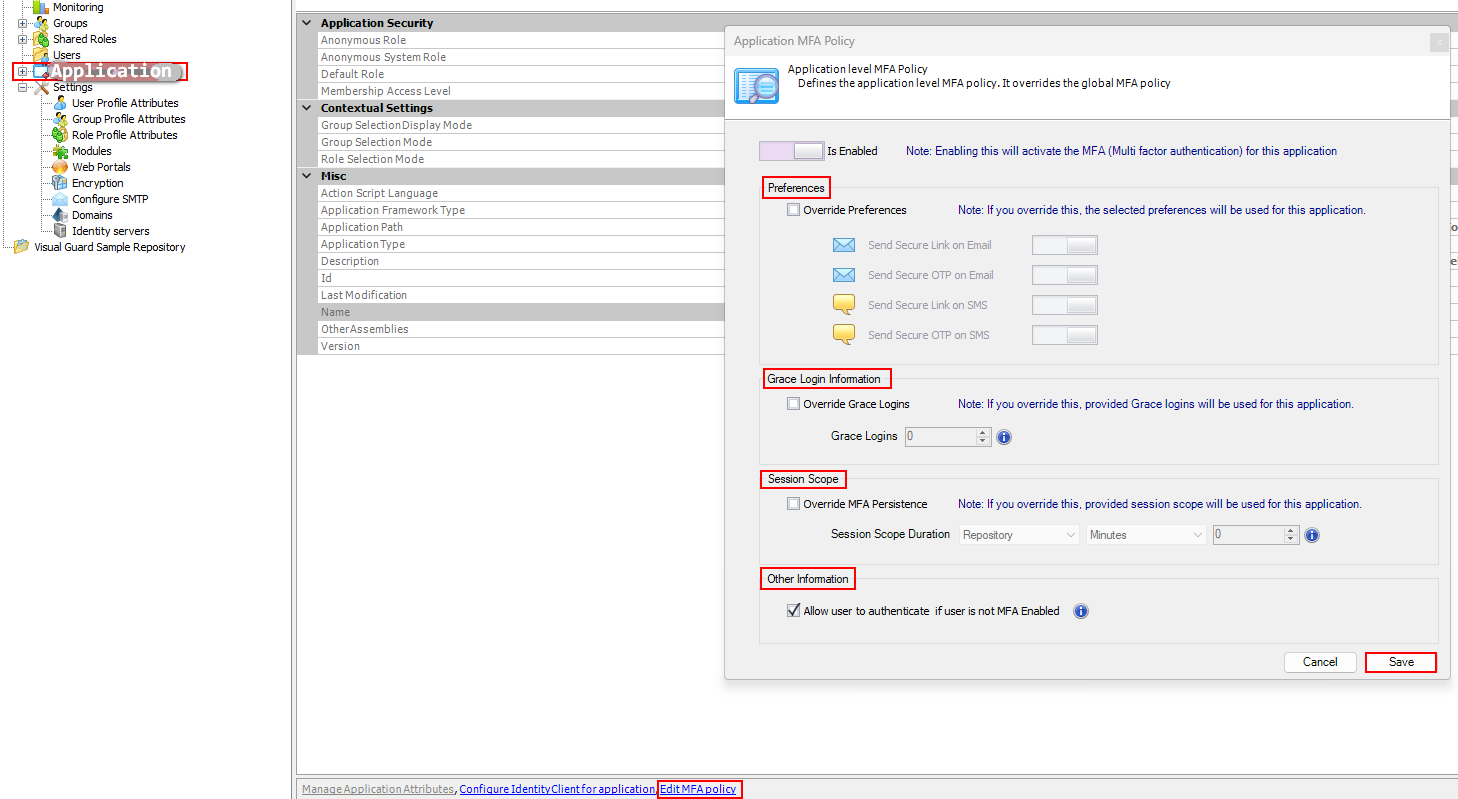Open the Minutes duration unit dropdown
This screenshot has width=1458, height=799.
tap(1146, 535)
